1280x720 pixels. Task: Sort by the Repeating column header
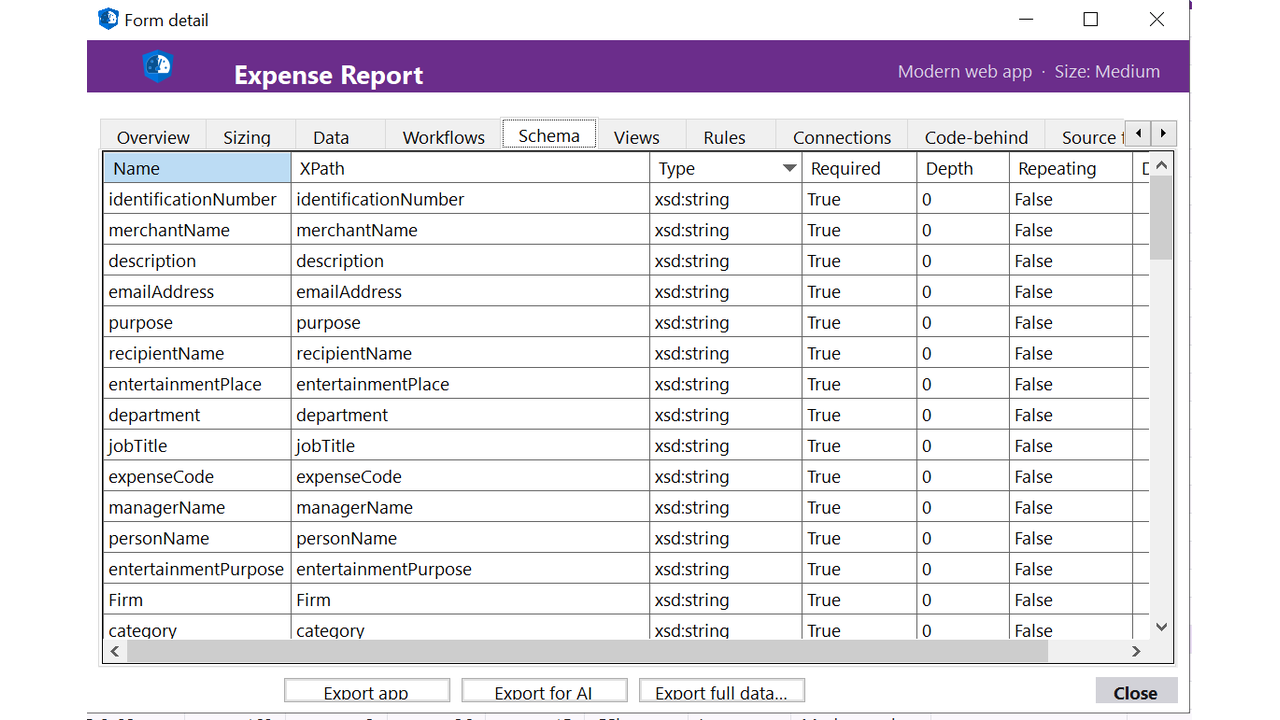[1071, 168]
